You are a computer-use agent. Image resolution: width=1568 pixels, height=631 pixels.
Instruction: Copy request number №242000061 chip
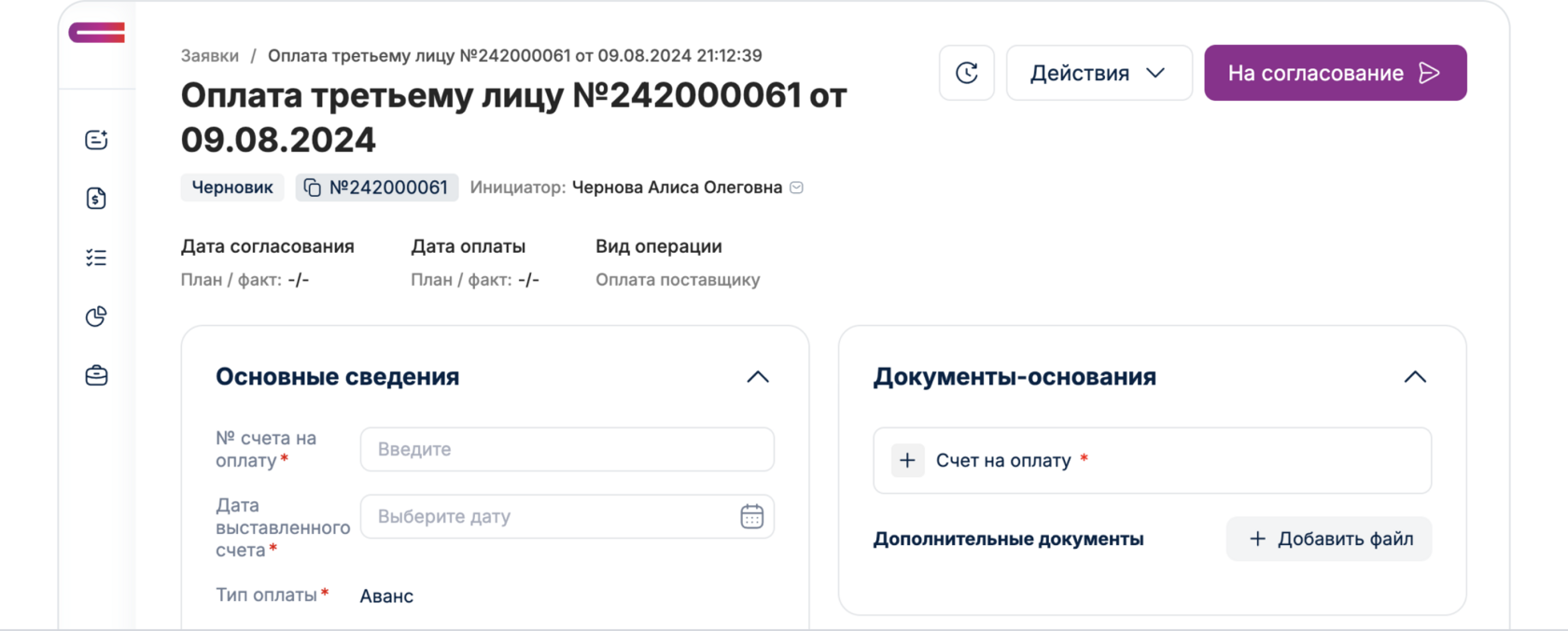coord(377,188)
